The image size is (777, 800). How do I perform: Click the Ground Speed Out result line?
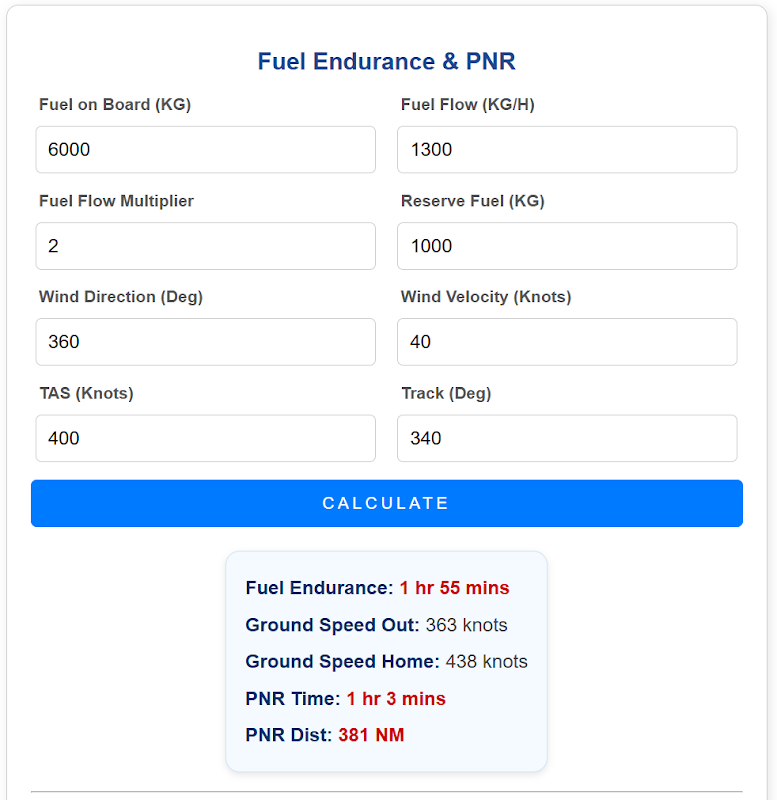(376, 625)
